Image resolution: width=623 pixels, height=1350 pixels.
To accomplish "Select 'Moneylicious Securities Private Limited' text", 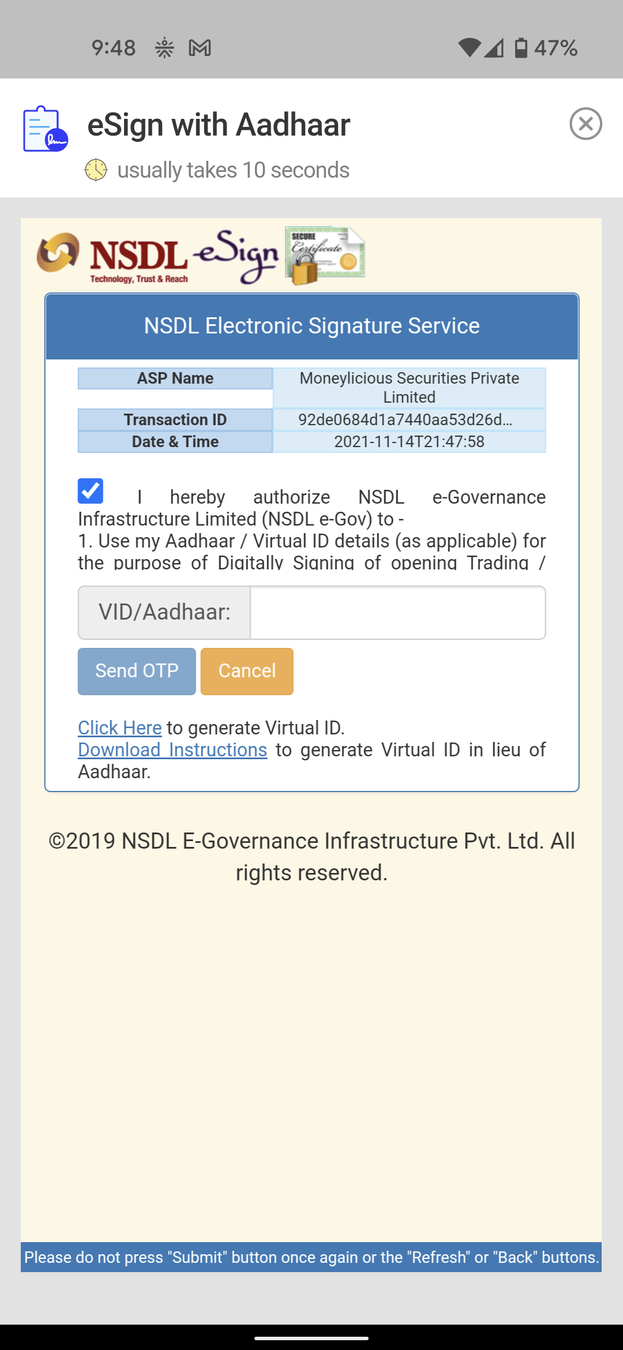I will click(x=409, y=387).
